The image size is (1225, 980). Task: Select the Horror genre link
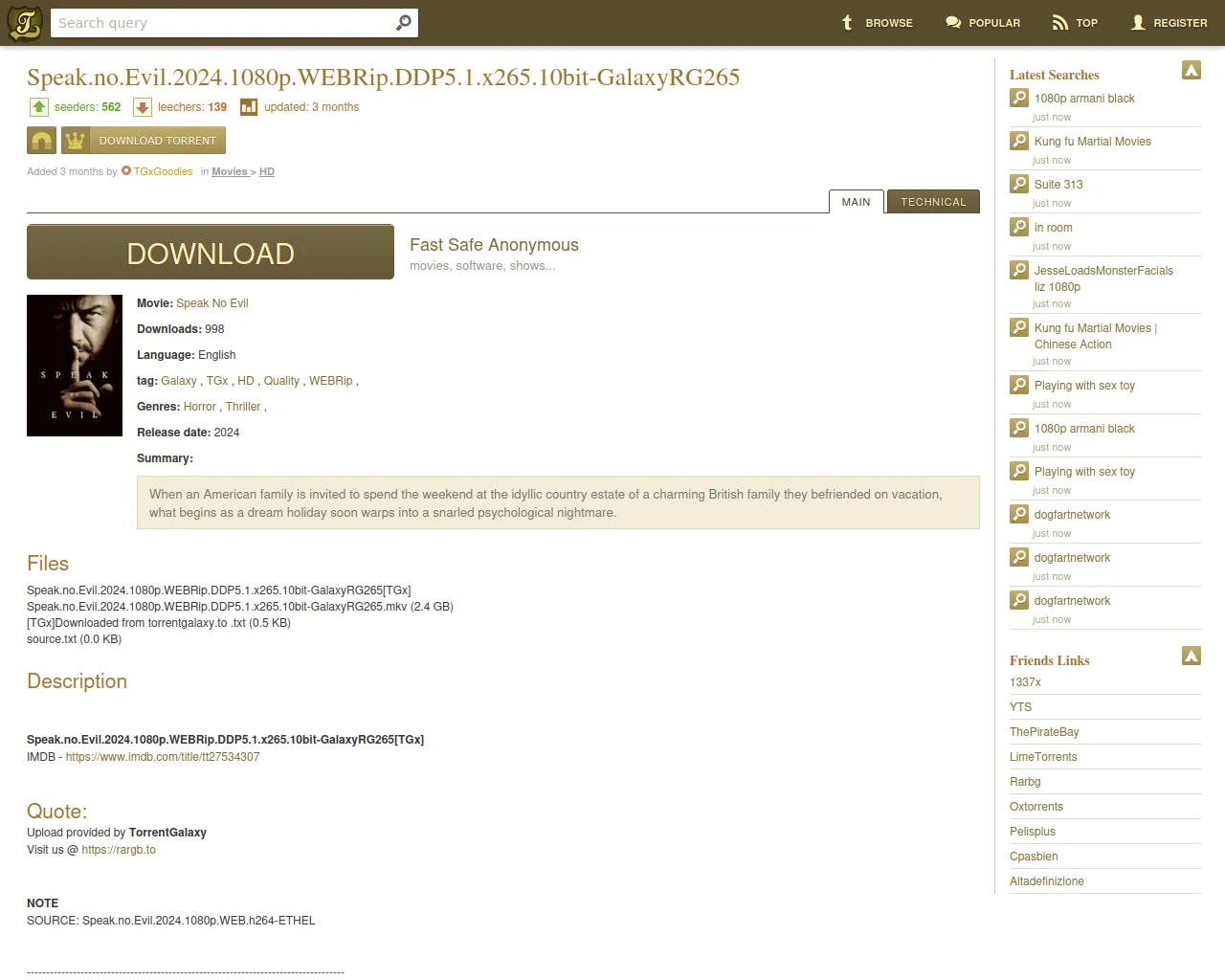pos(200,407)
